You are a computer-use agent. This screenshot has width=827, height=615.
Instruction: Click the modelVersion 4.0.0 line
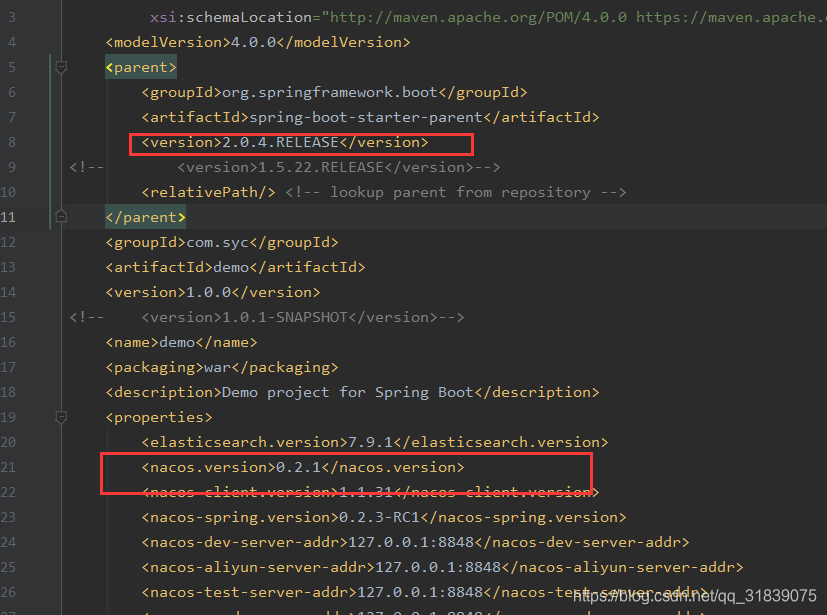click(x=257, y=42)
